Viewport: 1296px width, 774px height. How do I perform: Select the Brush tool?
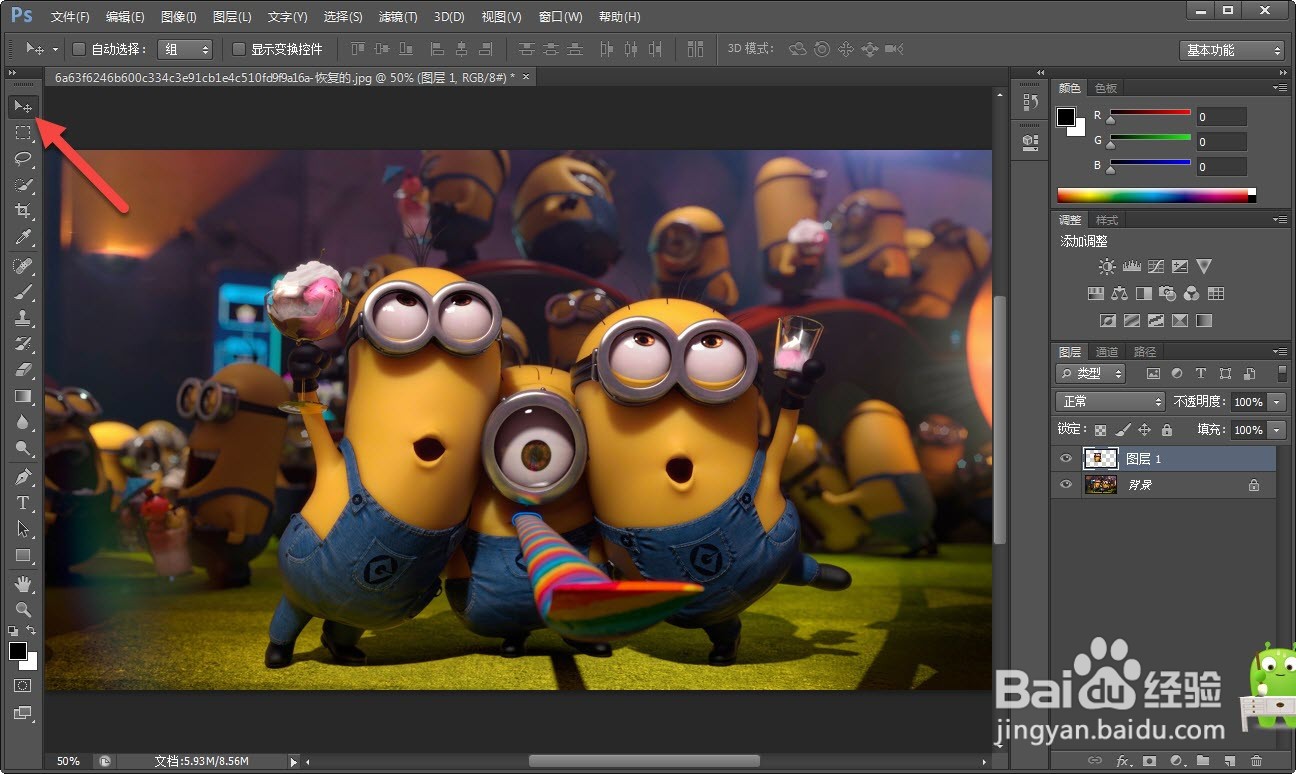click(x=23, y=292)
